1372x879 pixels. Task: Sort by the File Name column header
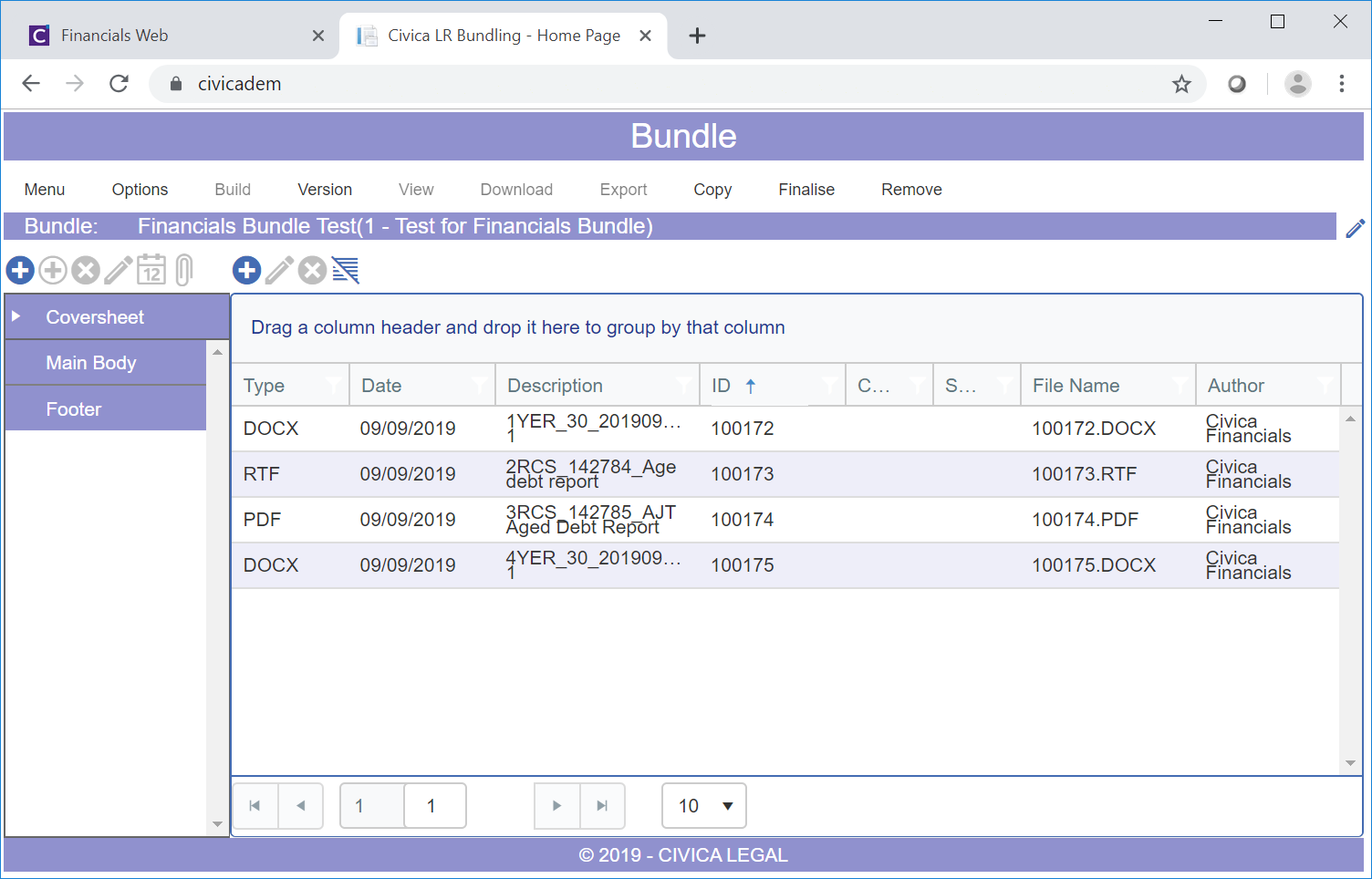point(1076,386)
